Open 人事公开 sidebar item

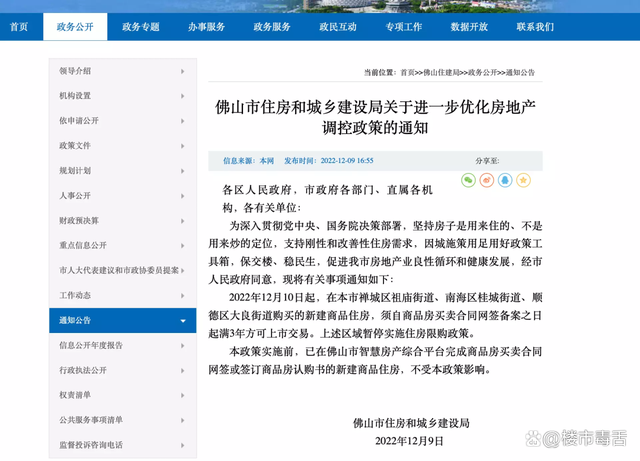[122, 196]
